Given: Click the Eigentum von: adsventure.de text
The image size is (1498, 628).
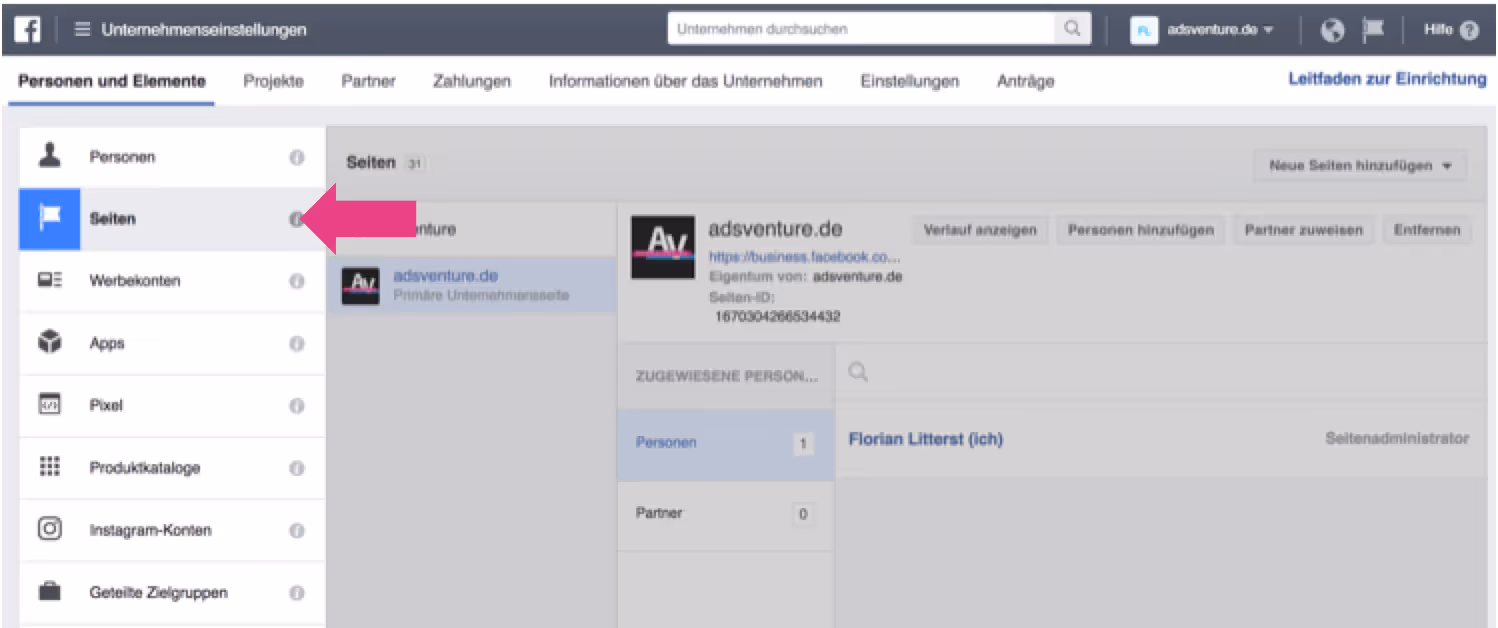Looking at the screenshot, I should tap(805, 277).
